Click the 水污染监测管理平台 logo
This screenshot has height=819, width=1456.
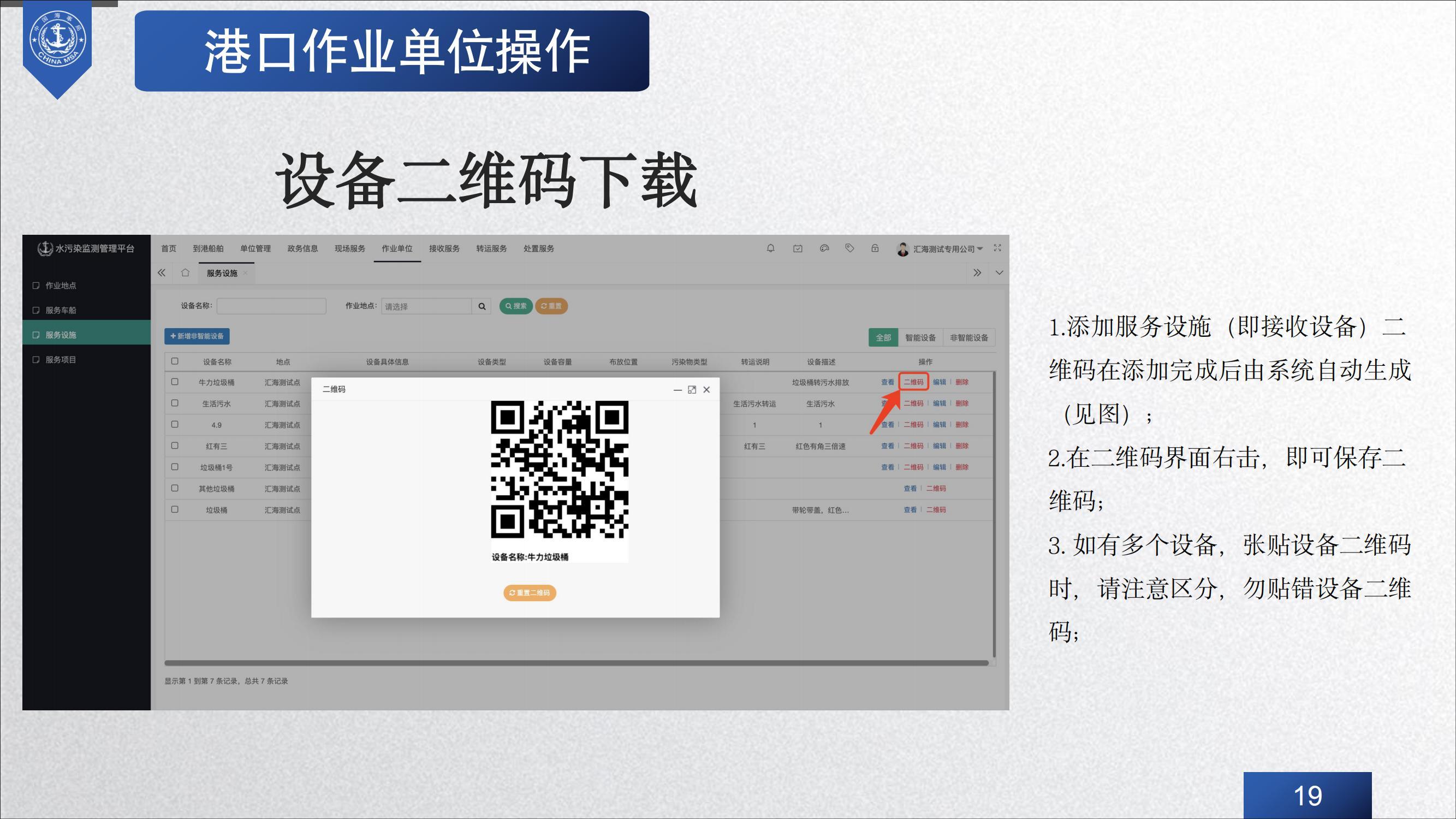[85, 248]
